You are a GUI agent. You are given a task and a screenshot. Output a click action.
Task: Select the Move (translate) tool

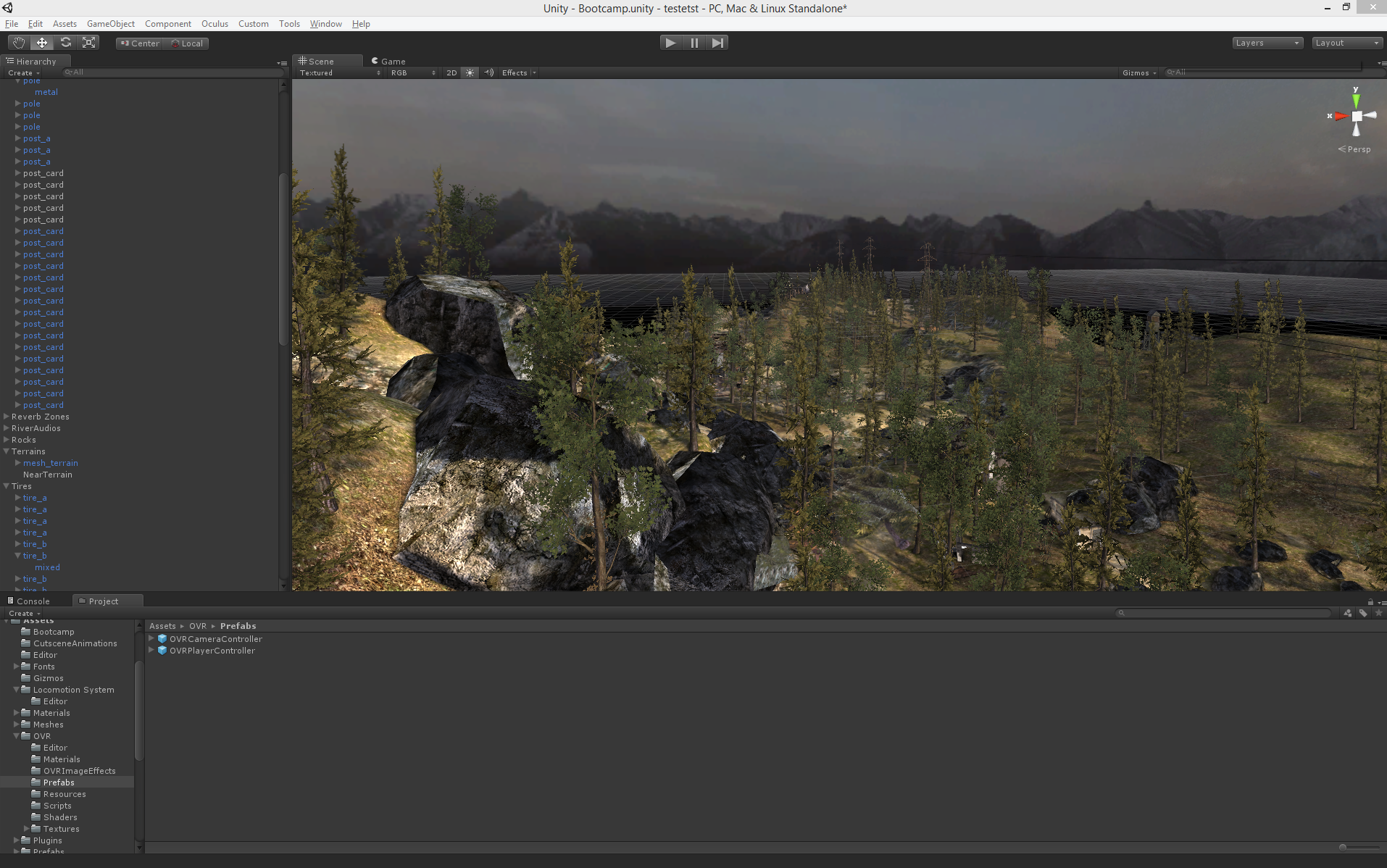tap(42, 43)
